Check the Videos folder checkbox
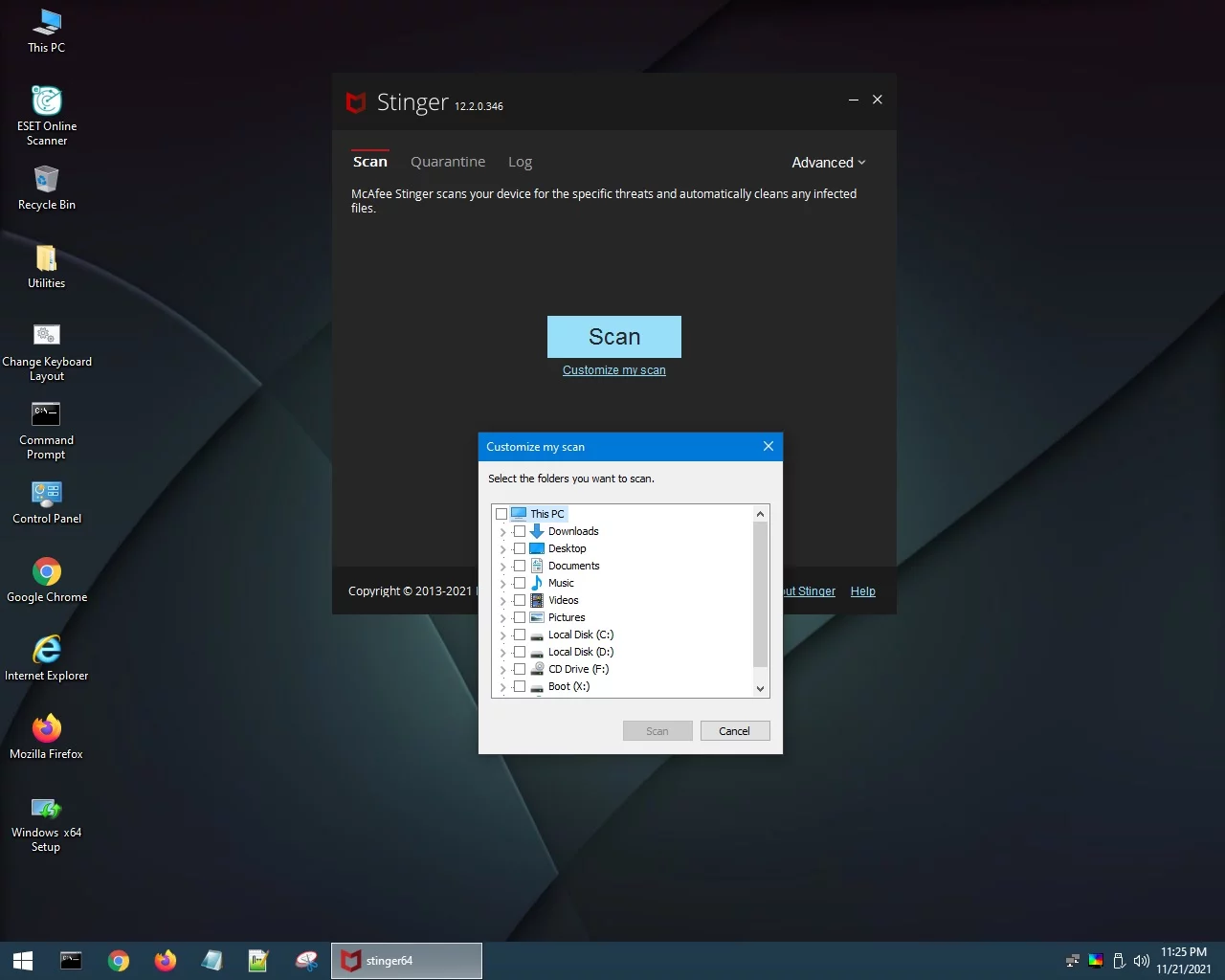Screen dimensions: 1225x980 click(520, 600)
